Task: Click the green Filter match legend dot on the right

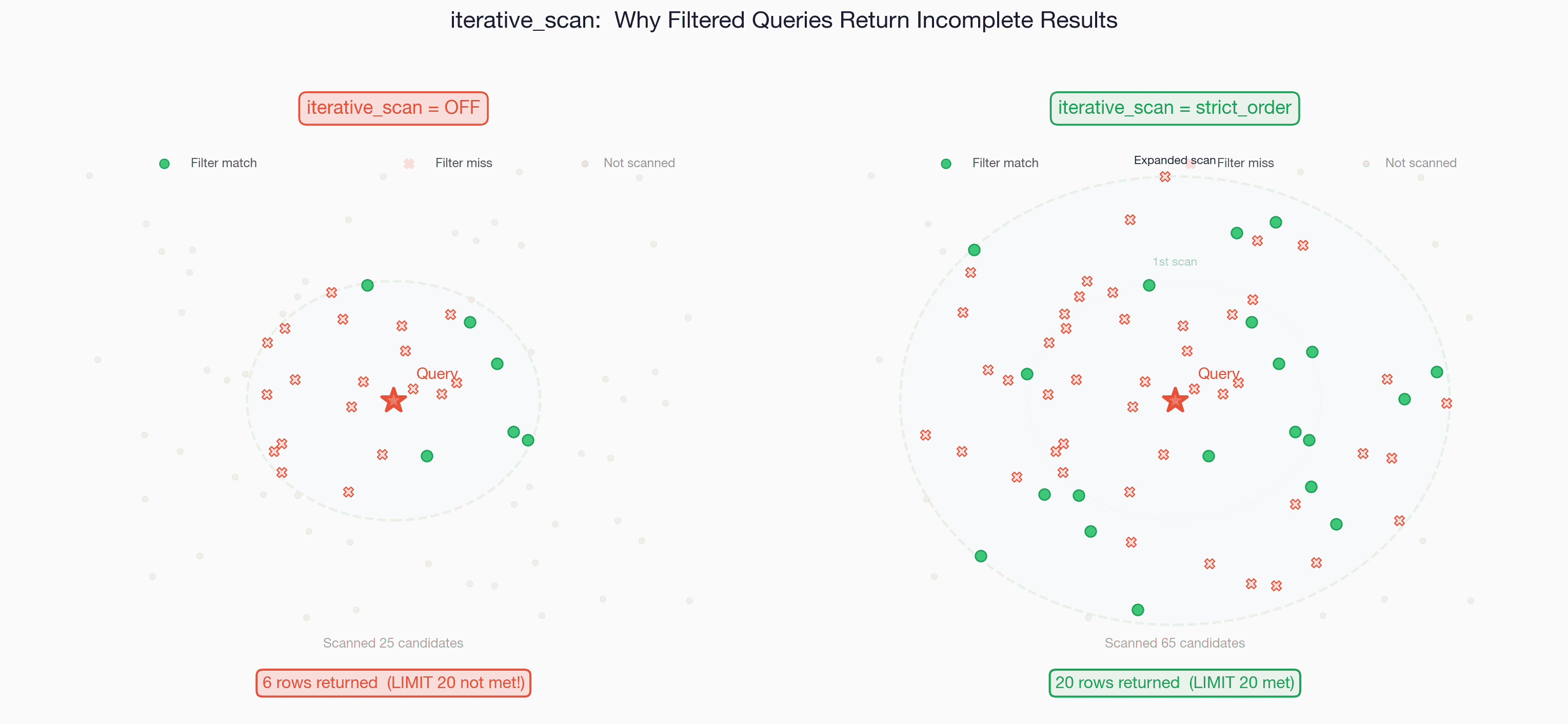Action: [946, 164]
